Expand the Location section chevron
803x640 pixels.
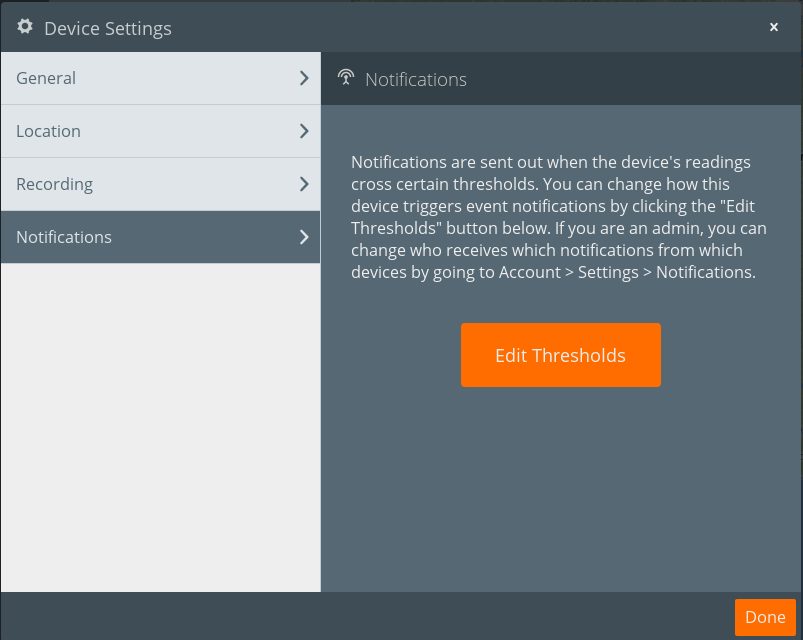(303, 130)
